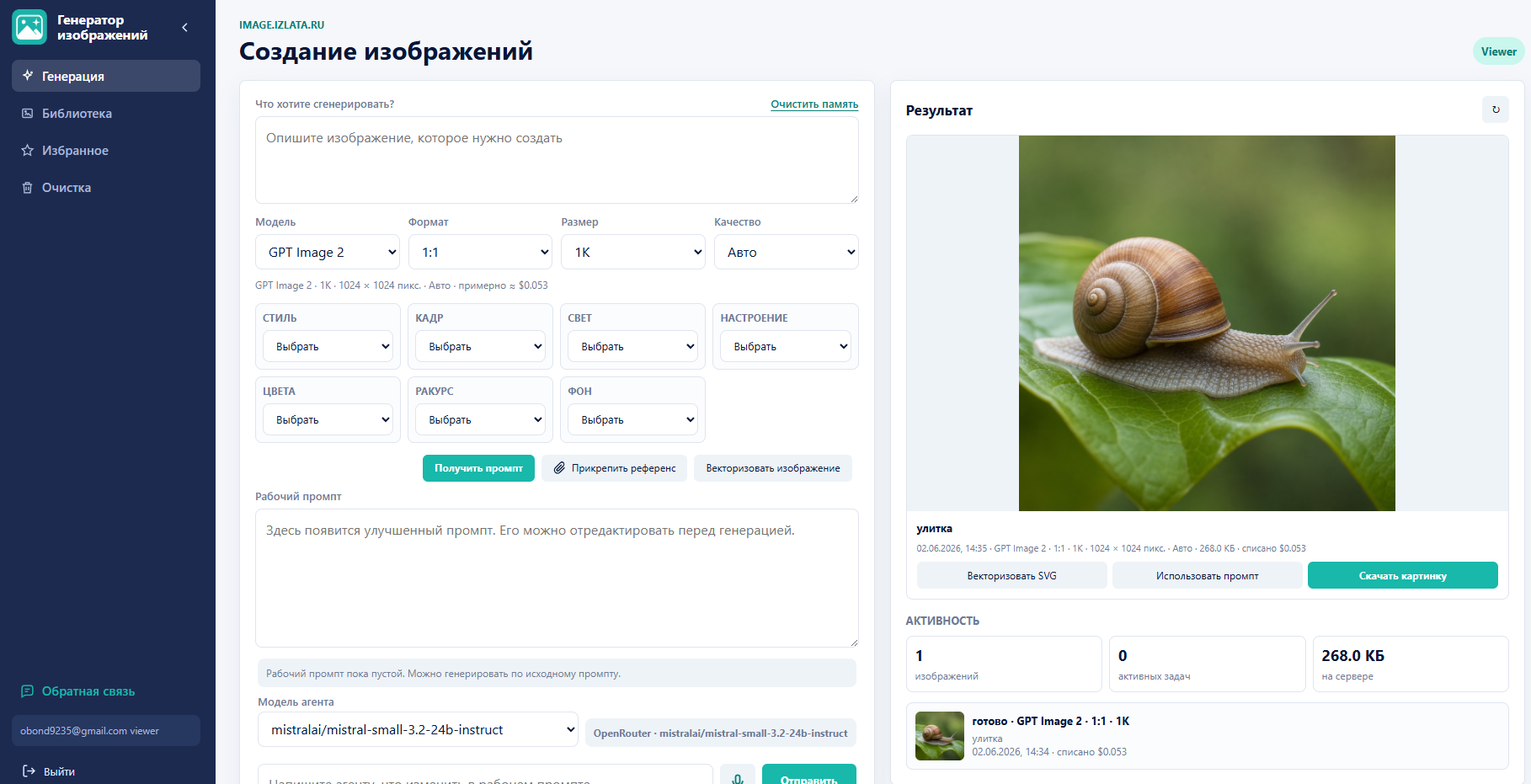The image size is (1531, 784).
Task: Open the Генерация menu item
Action: coord(106,76)
